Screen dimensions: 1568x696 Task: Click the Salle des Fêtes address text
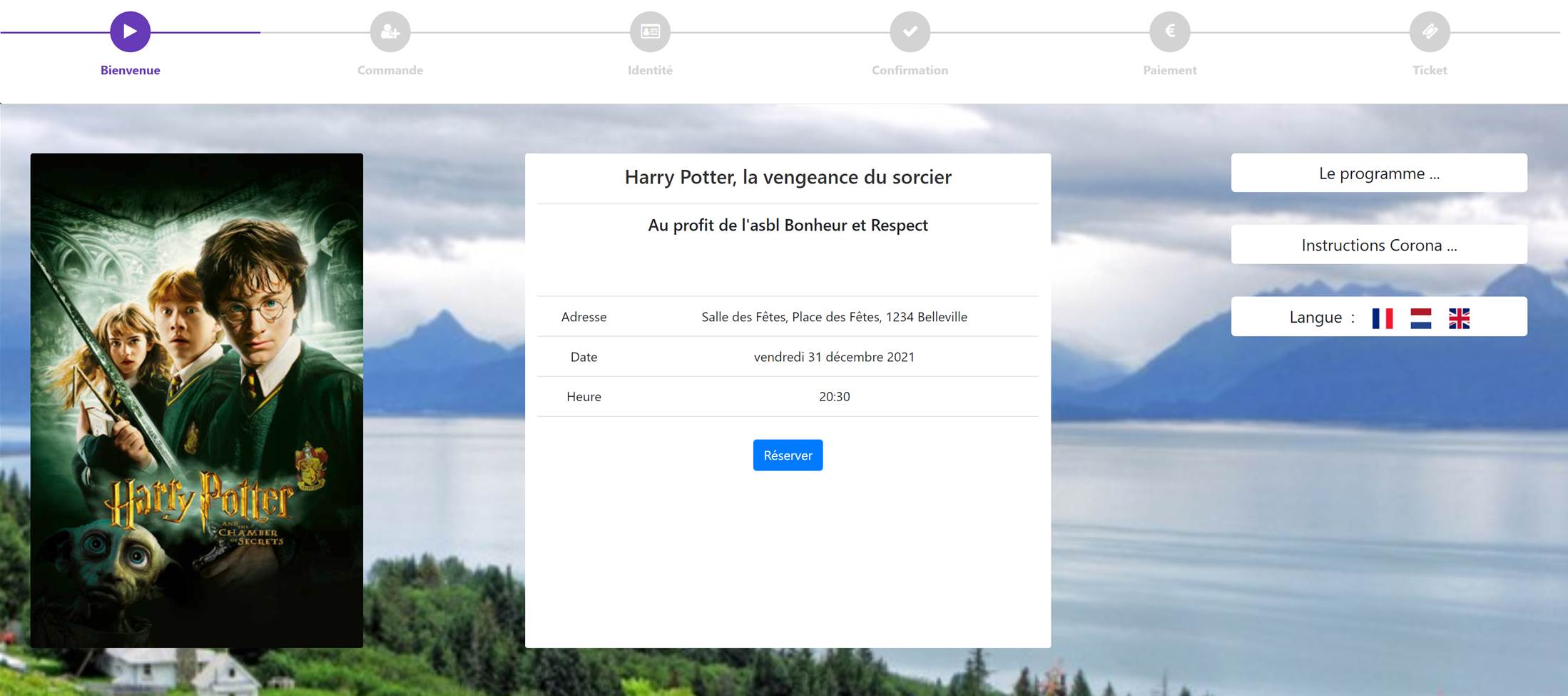coord(834,317)
